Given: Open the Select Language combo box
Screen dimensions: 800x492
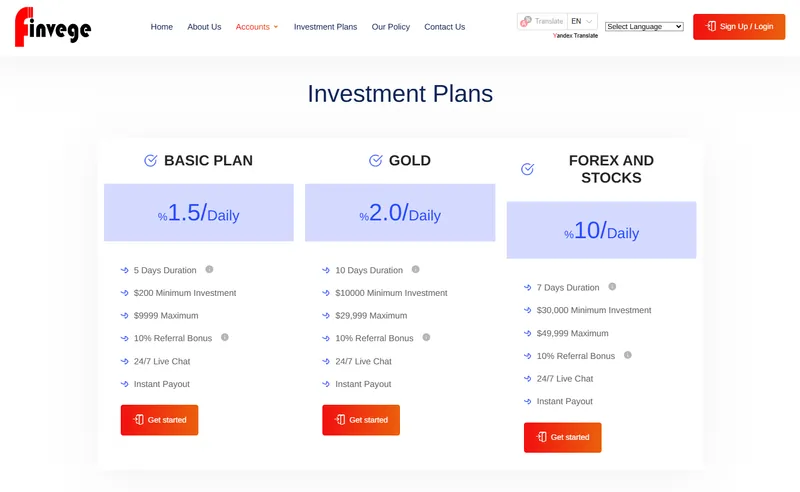Looking at the screenshot, I should 644,27.
